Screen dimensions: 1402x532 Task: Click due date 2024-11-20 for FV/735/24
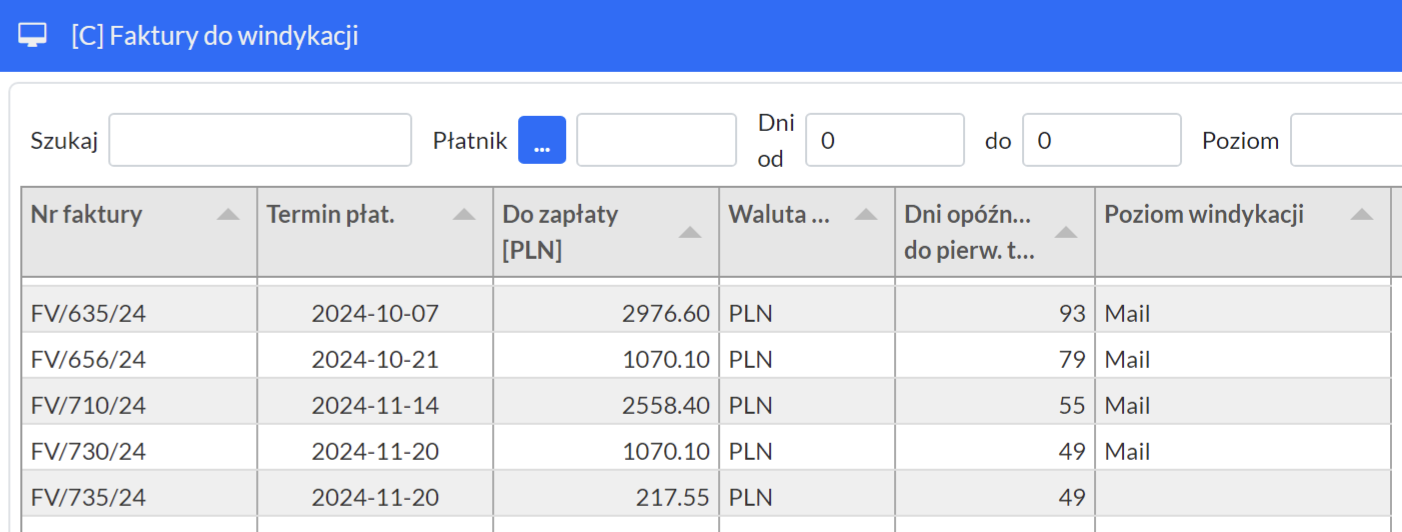(375, 498)
